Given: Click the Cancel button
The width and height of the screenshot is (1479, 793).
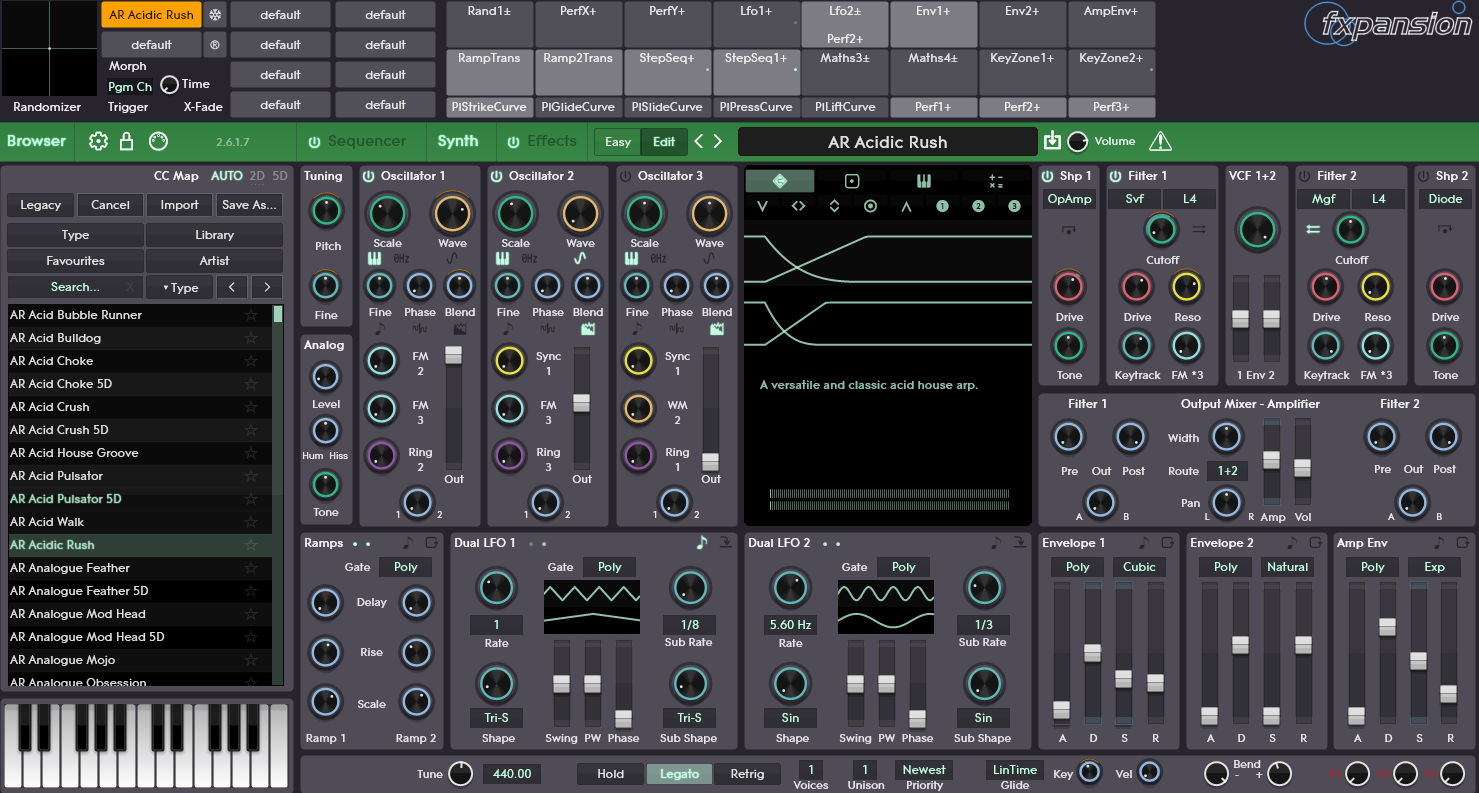Looking at the screenshot, I should tap(110, 205).
